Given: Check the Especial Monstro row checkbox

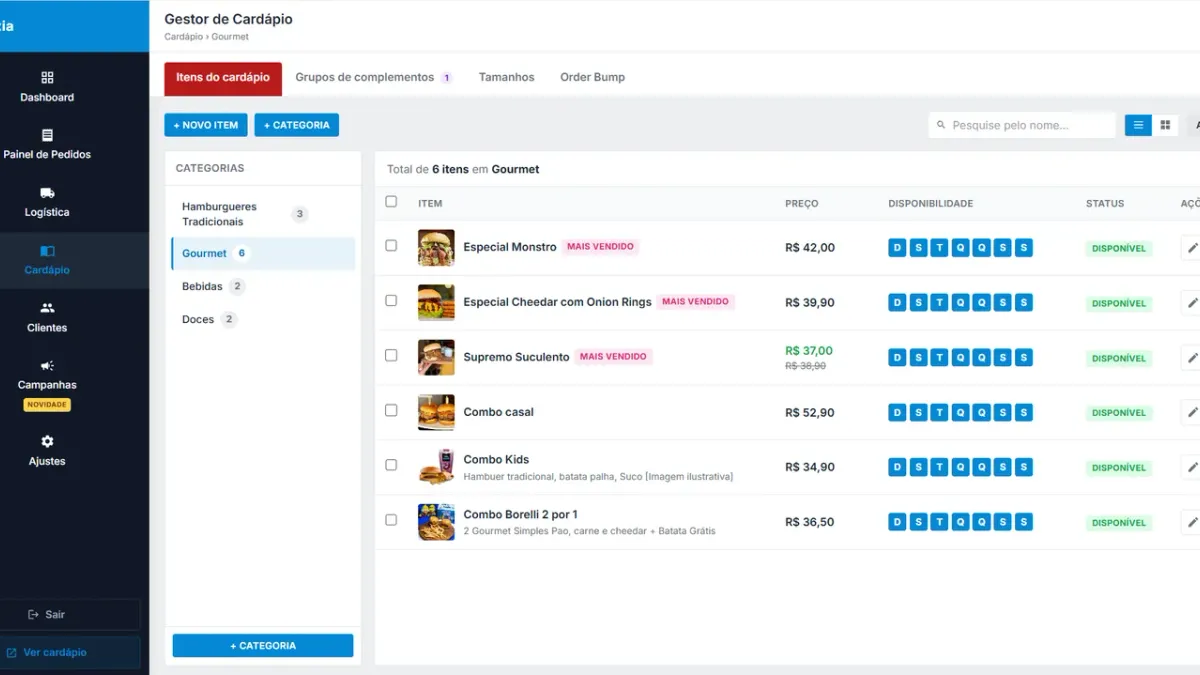Looking at the screenshot, I should click(x=391, y=245).
